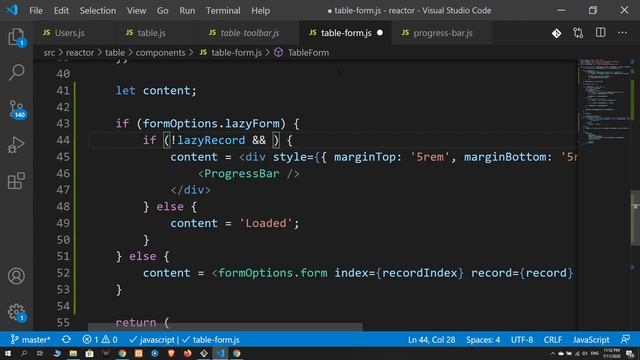
Task: Open the Windows Start menu
Action: click(x=7, y=353)
